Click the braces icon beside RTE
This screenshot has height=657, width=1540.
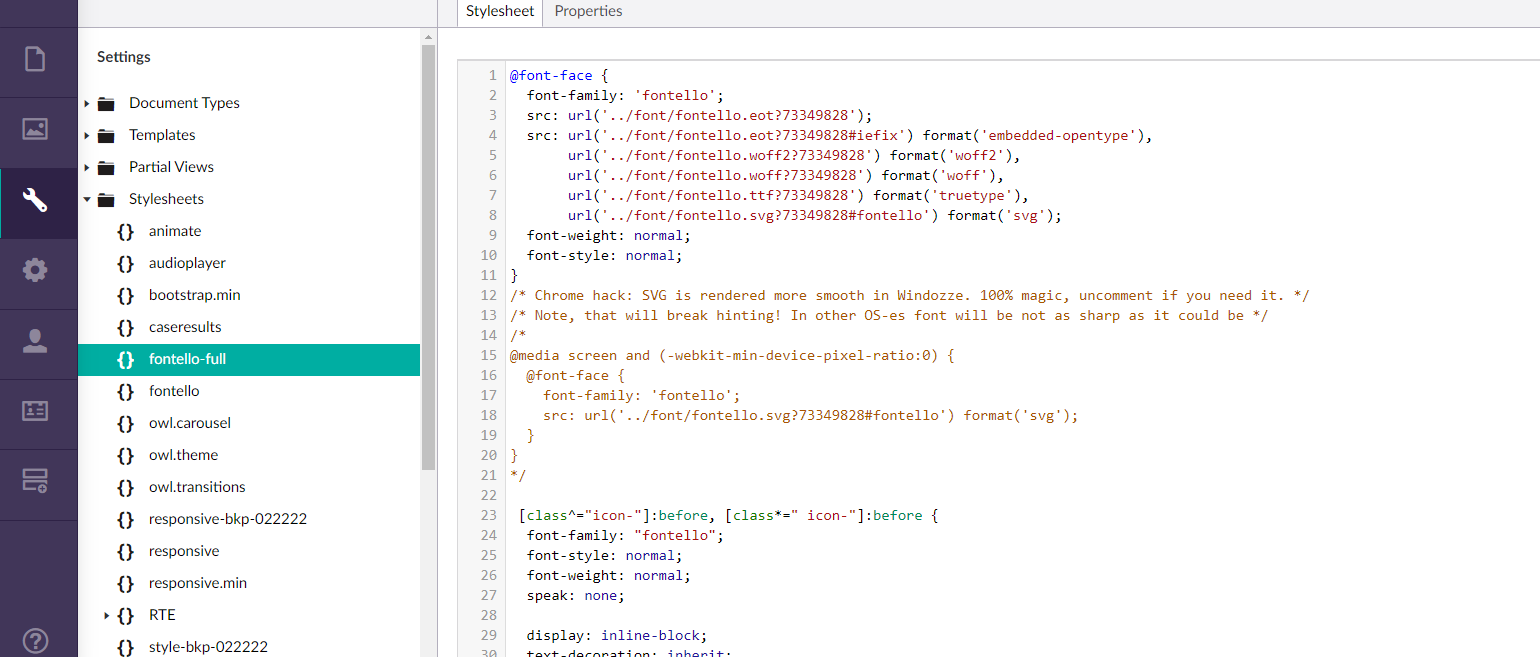tap(125, 615)
